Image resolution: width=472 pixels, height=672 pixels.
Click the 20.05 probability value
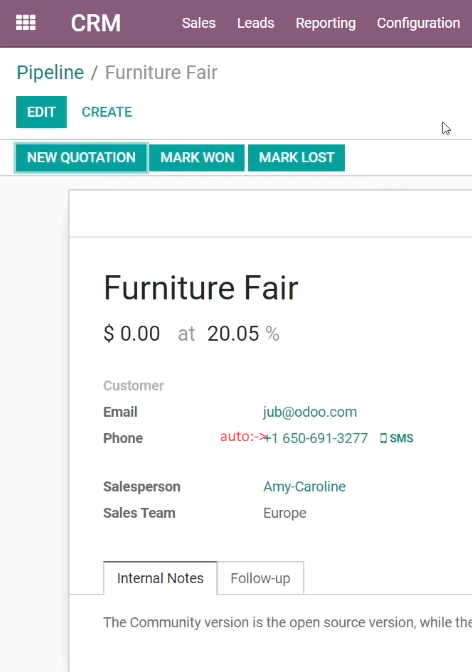[x=233, y=333]
